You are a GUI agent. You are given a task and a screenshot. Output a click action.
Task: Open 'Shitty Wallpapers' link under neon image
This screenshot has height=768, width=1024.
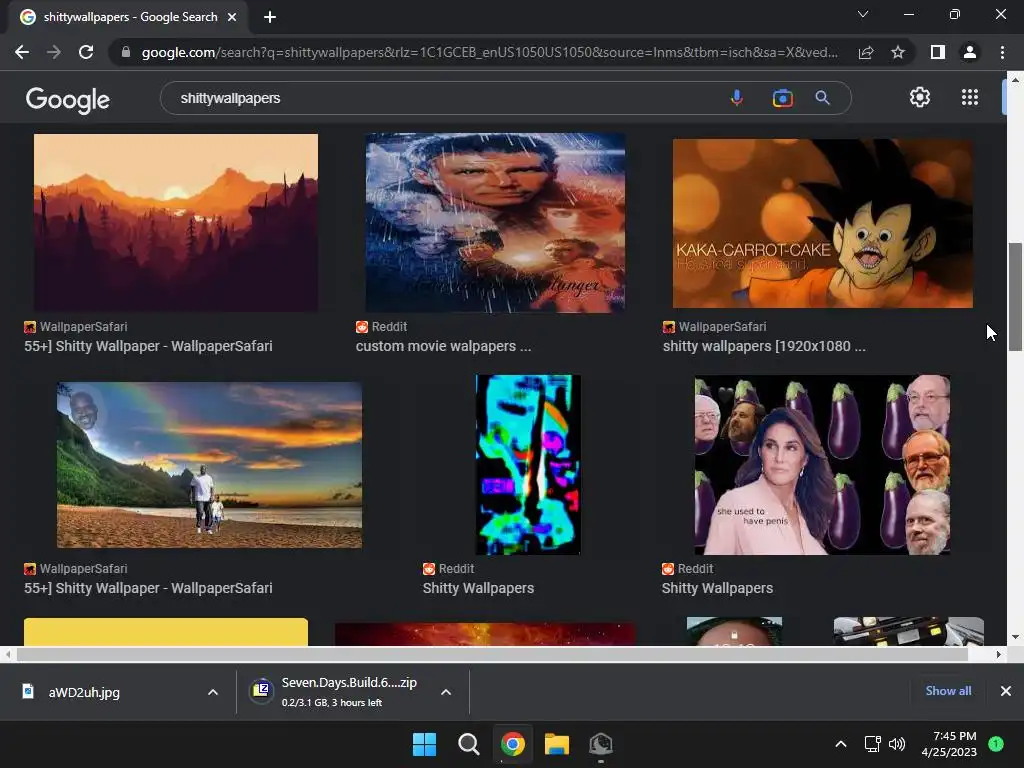coord(478,588)
